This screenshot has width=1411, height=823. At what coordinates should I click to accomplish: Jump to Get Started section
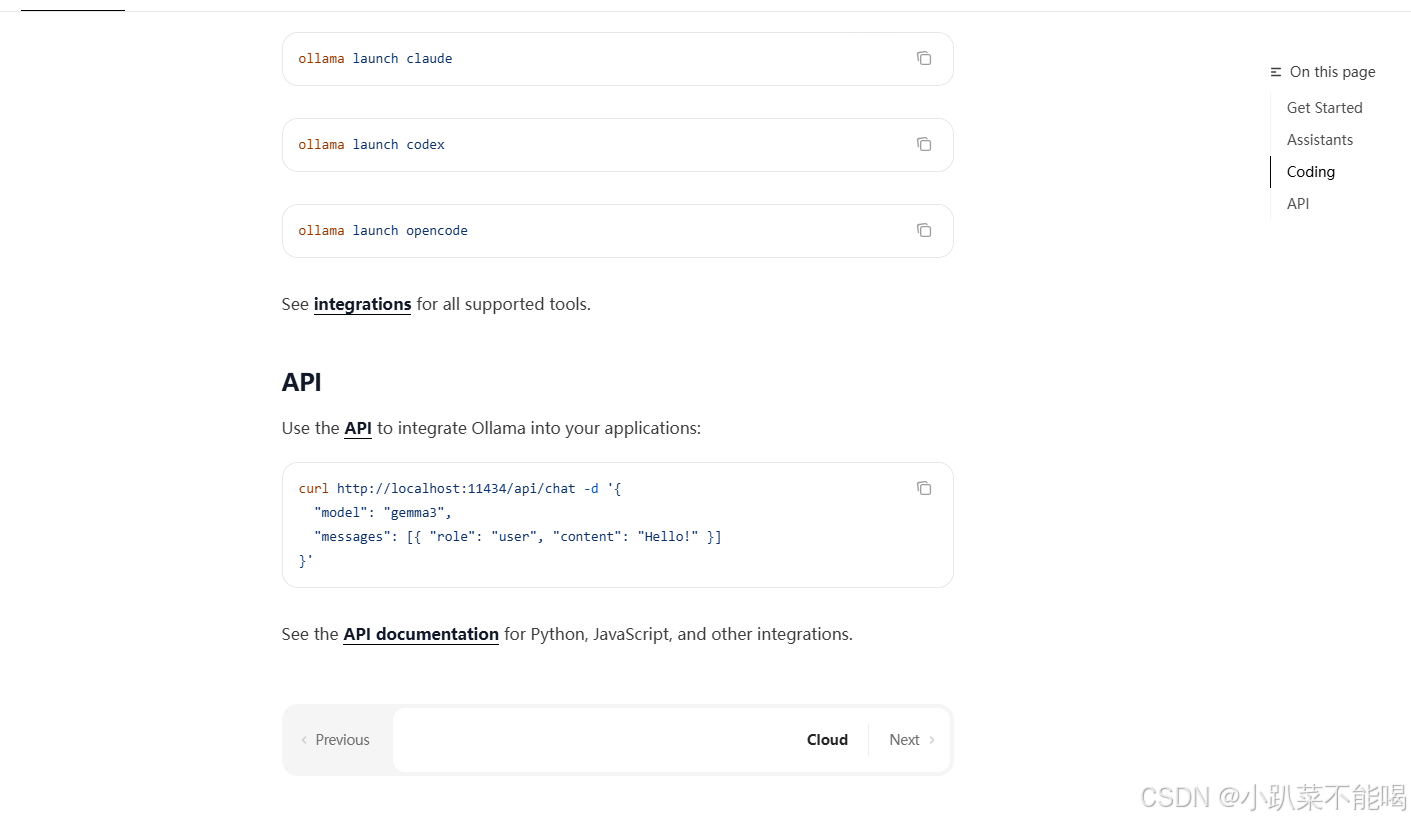coord(1324,108)
